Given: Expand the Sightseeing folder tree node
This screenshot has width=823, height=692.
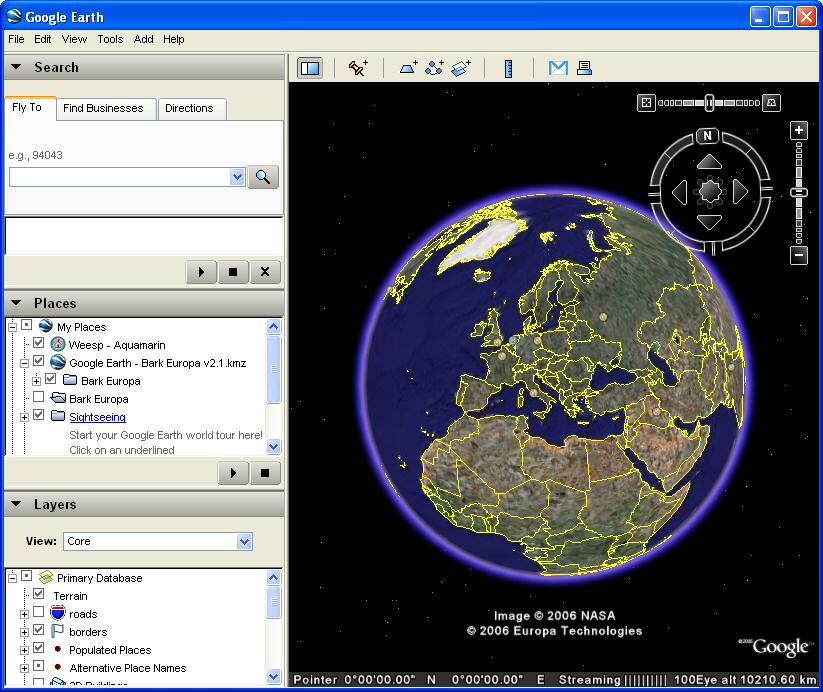Looking at the screenshot, I should coord(24,417).
